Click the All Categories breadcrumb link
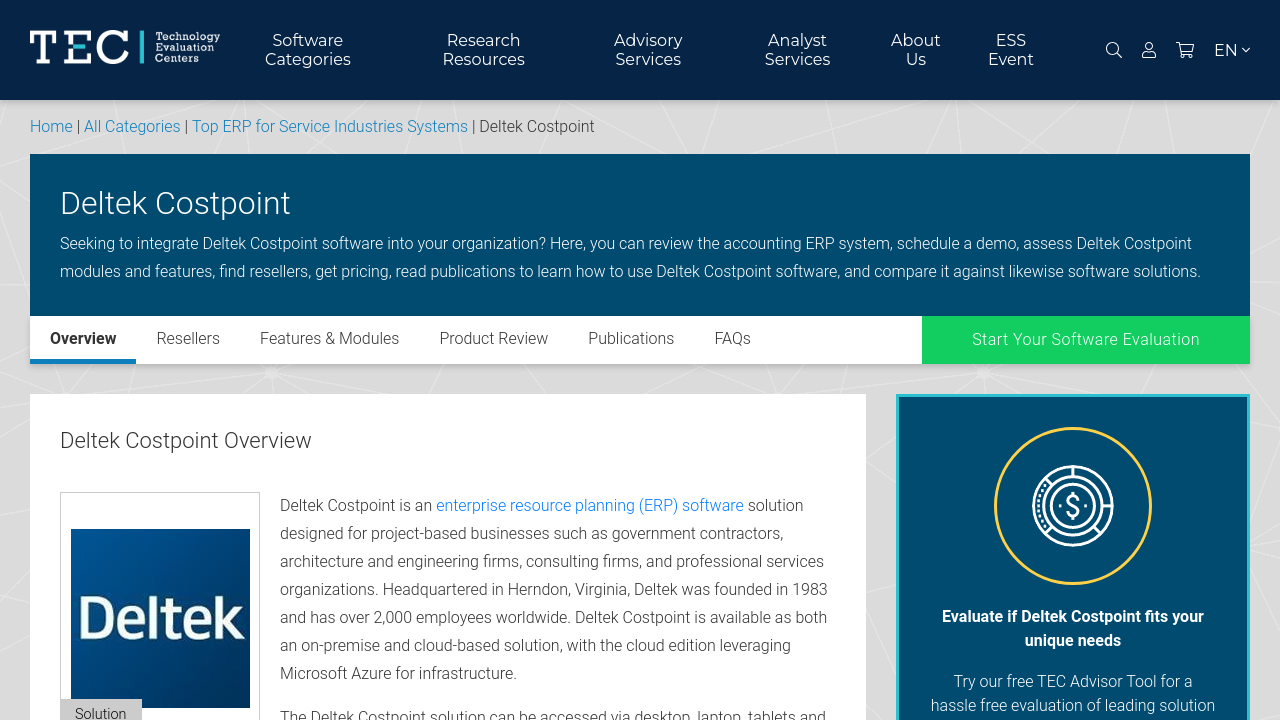Viewport: 1280px width, 720px height. pos(132,127)
